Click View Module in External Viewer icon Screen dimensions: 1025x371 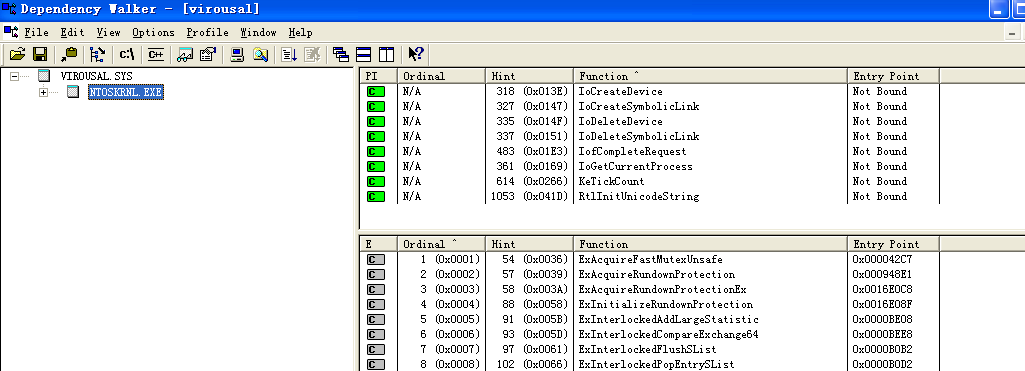186,54
